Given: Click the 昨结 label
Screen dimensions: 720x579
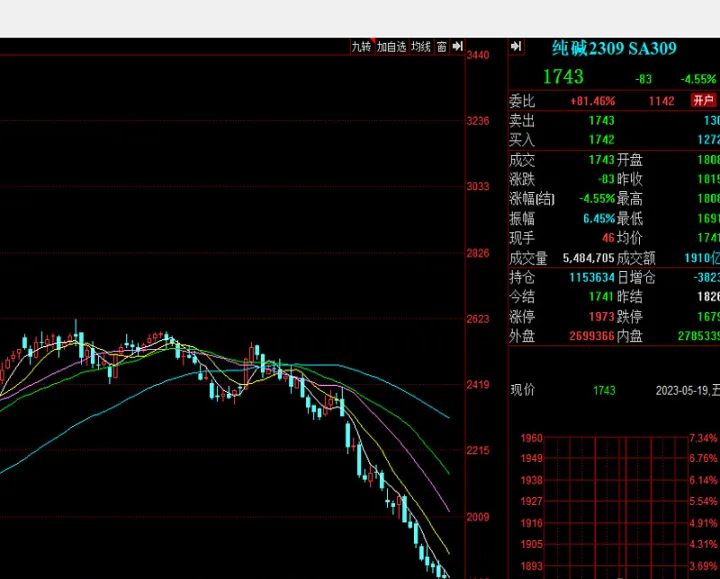Looking at the screenshot, I should (630, 297).
